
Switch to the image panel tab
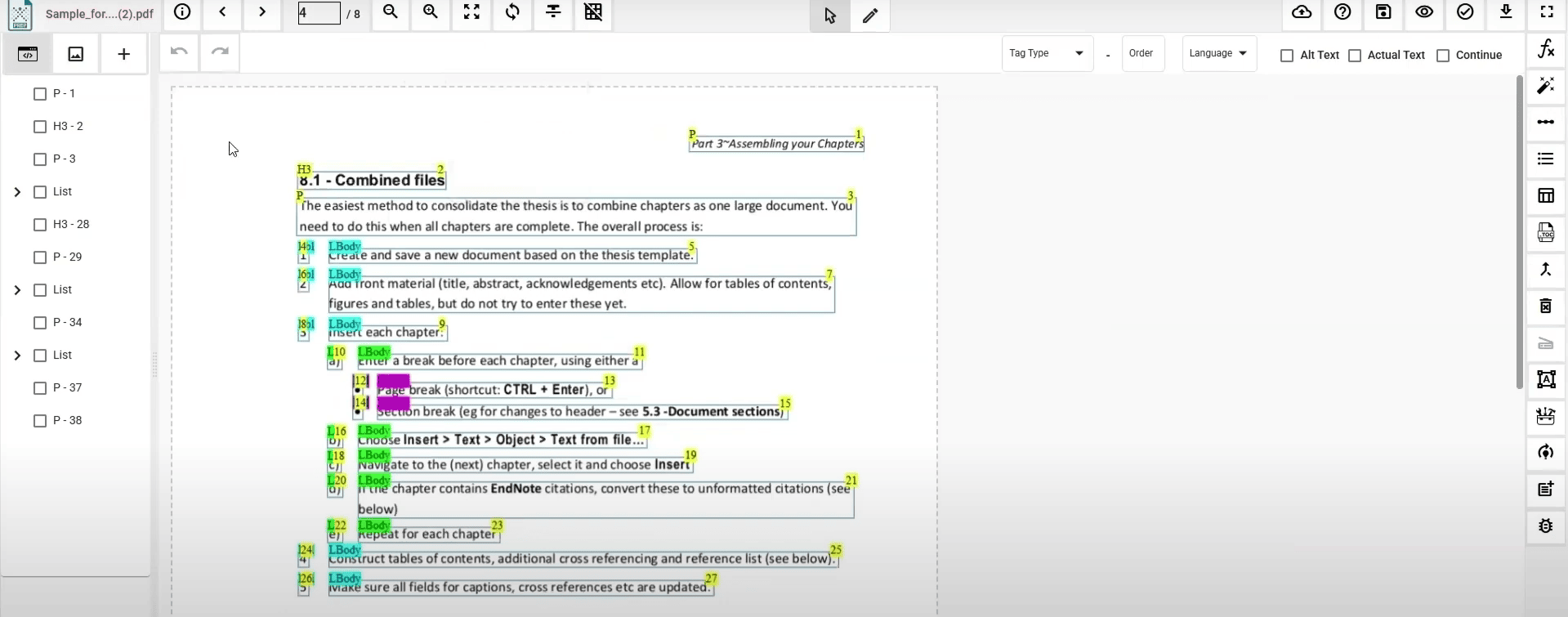(76, 54)
